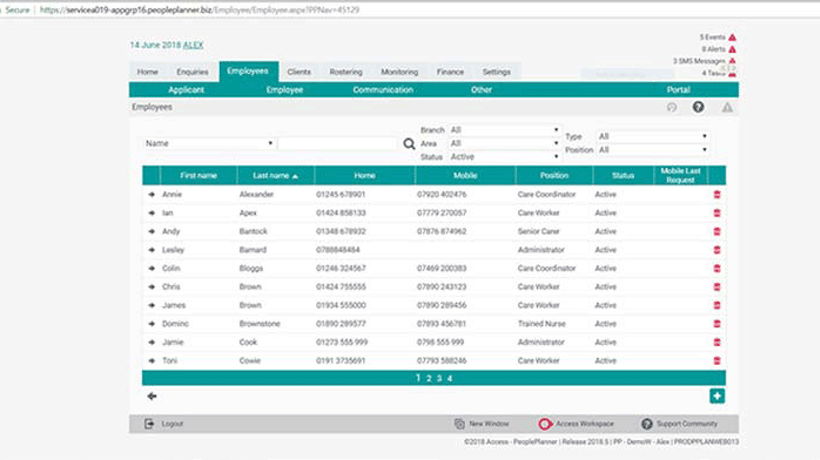Open the Status filter dropdown
Screen dimensions: 820x460
click(504, 157)
